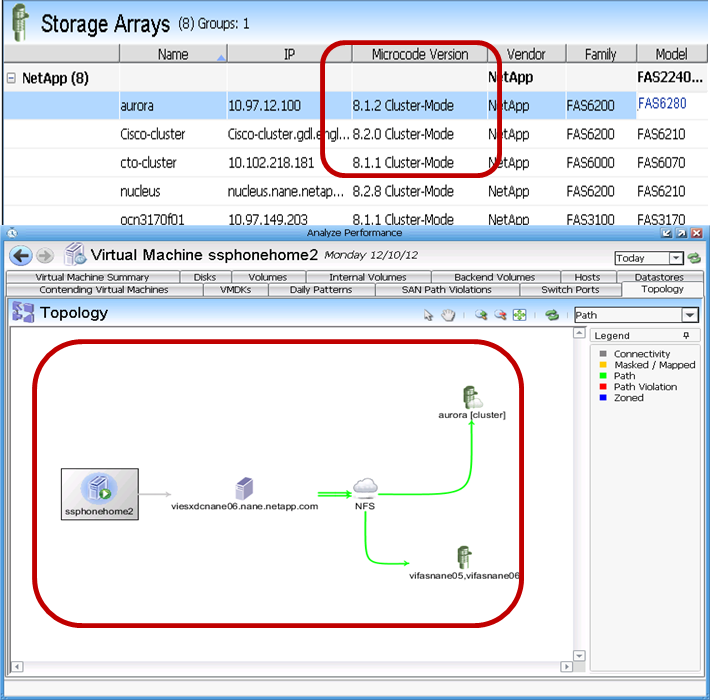This screenshot has width=710, height=700.
Task: Zoom in on the topology map
Action: point(481,315)
